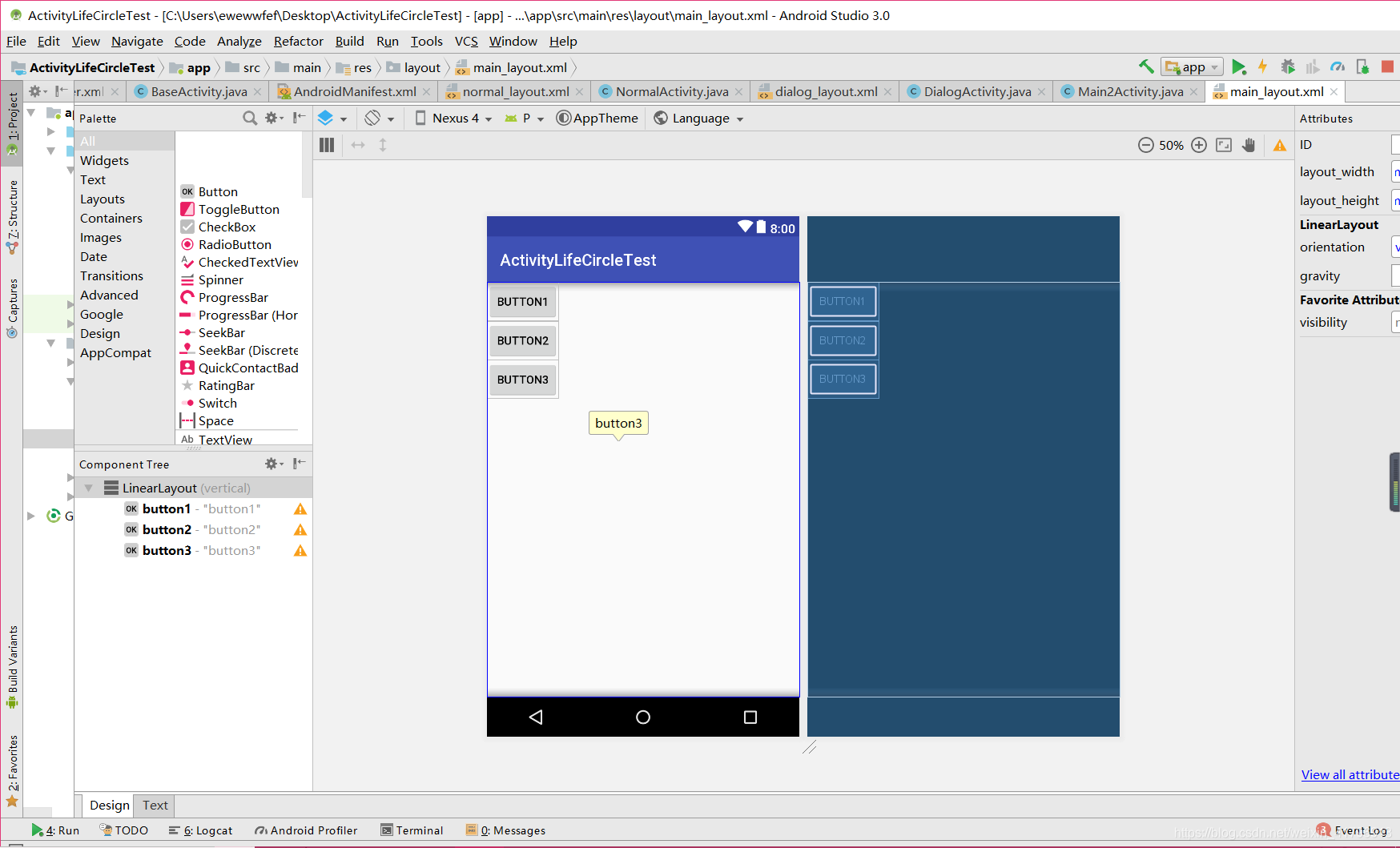This screenshot has width=1400, height=848.
Task: Click BUTTON2 in the blueprint view
Action: point(843,340)
